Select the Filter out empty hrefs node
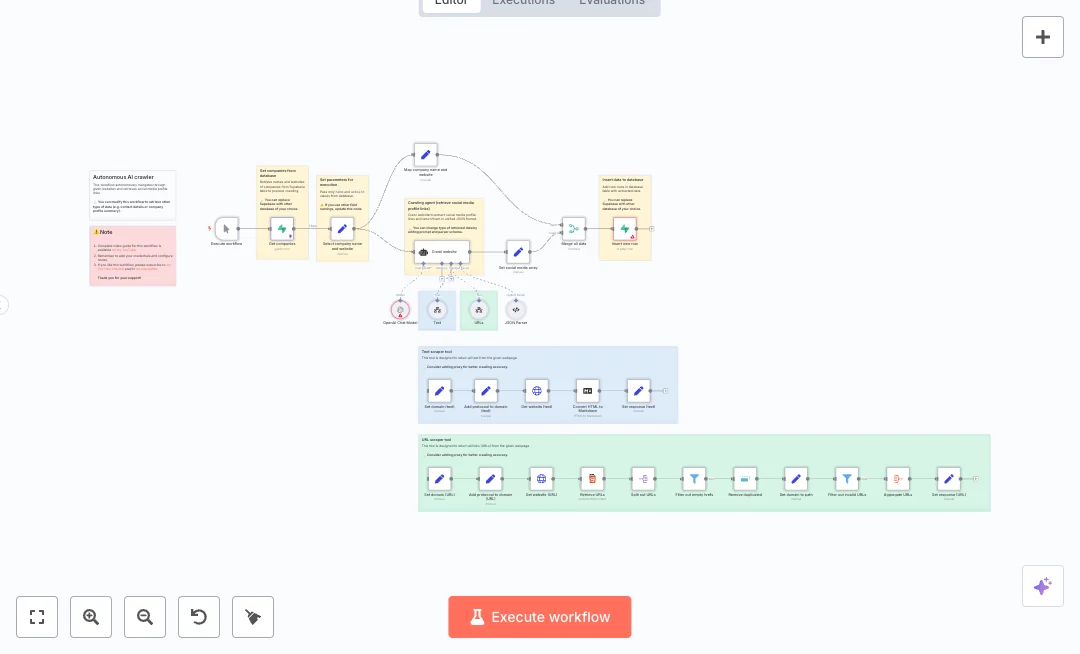Image resolution: width=1080 pixels, height=654 pixels. (x=694, y=478)
